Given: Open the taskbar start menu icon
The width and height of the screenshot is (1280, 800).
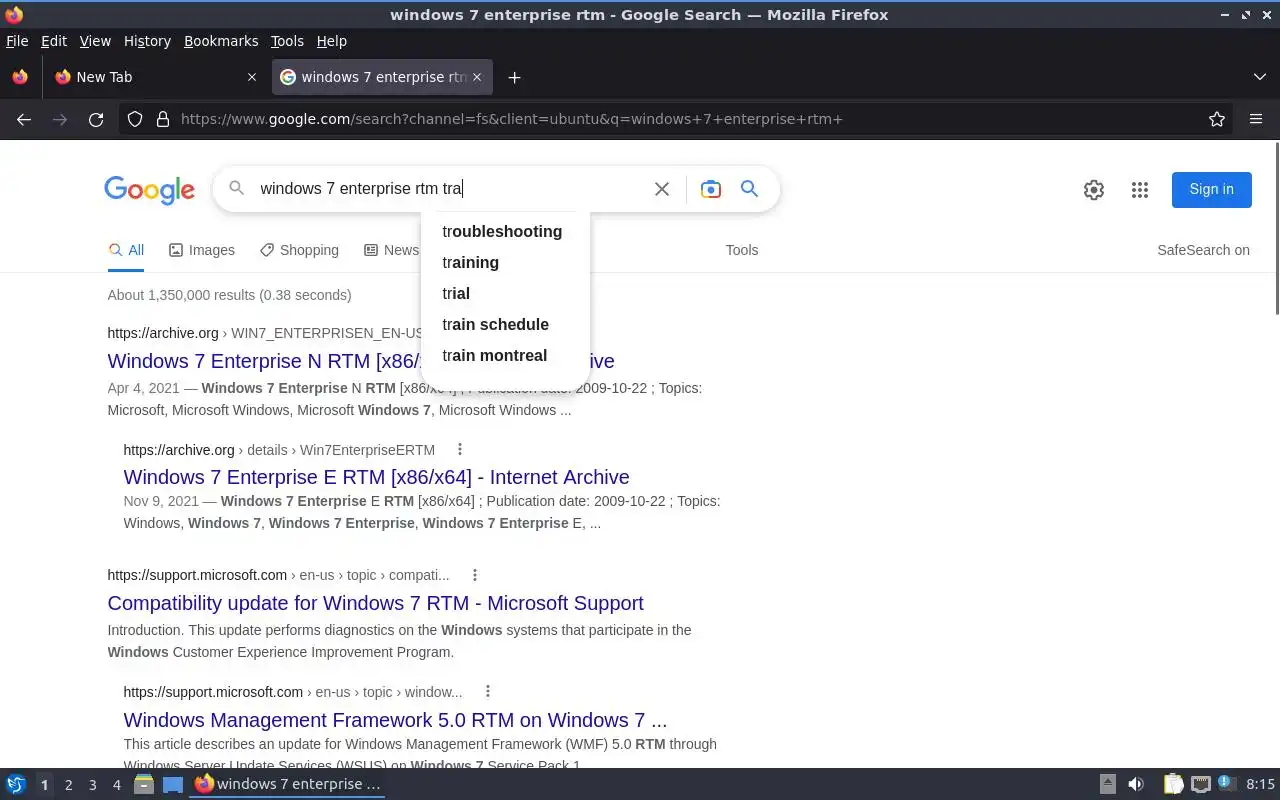Looking at the screenshot, I should point(16,784).
